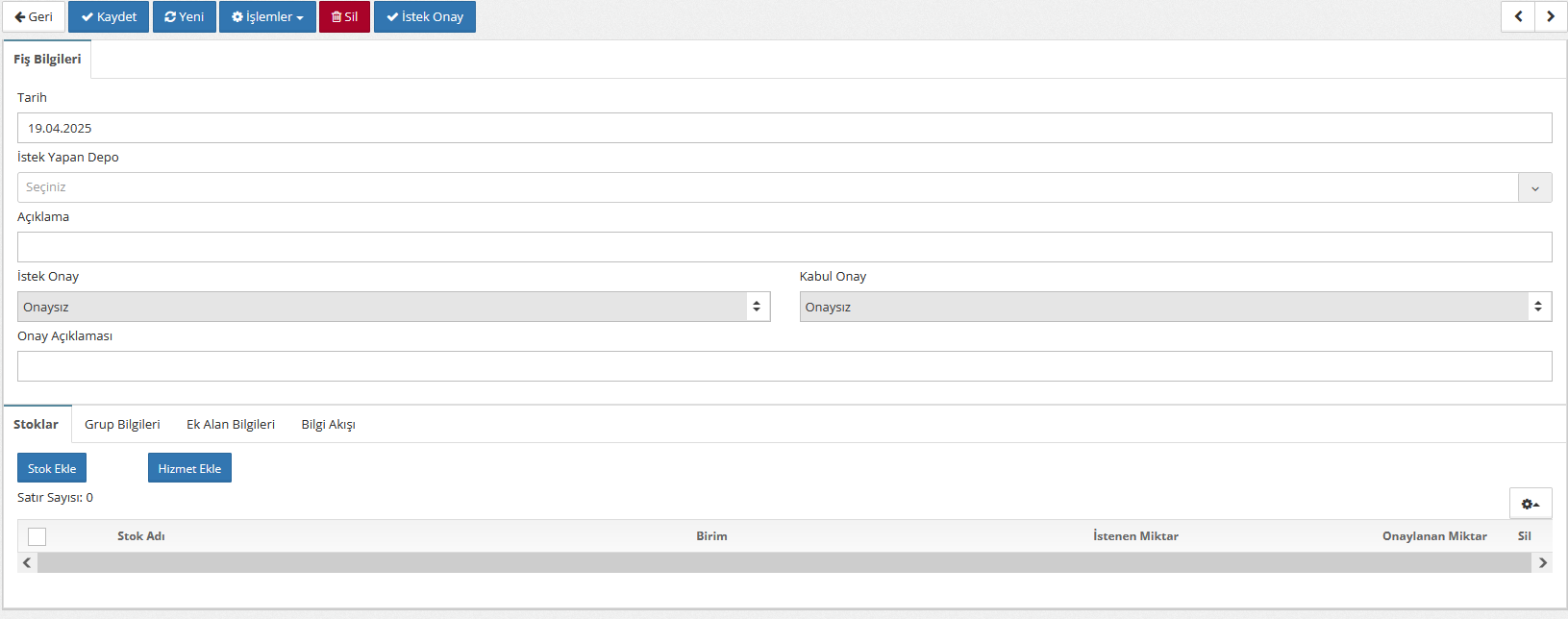Approve the request with İstek Onay
The height and width of the screenshot is (619, 1568).
point(424,17)
